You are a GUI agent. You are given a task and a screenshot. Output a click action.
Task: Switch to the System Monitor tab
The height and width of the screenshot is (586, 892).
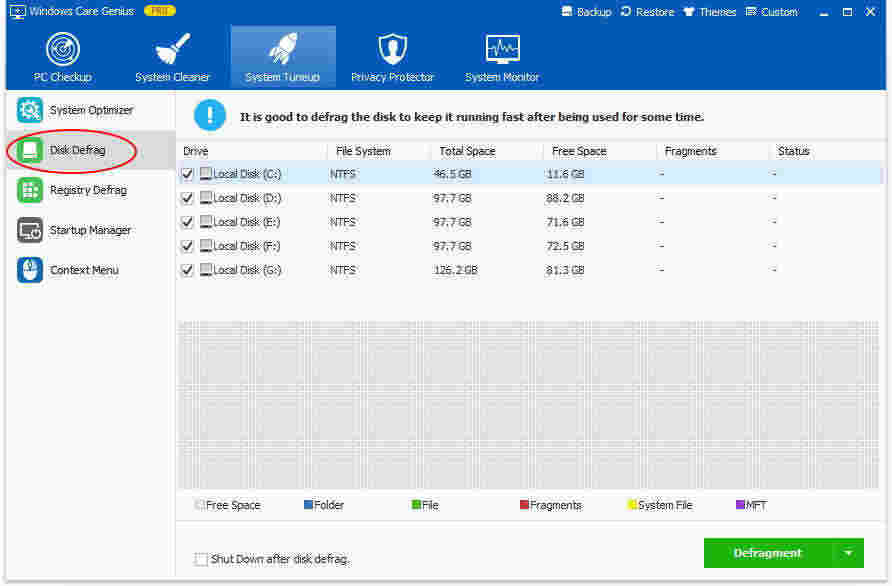[x=502, y=57]
